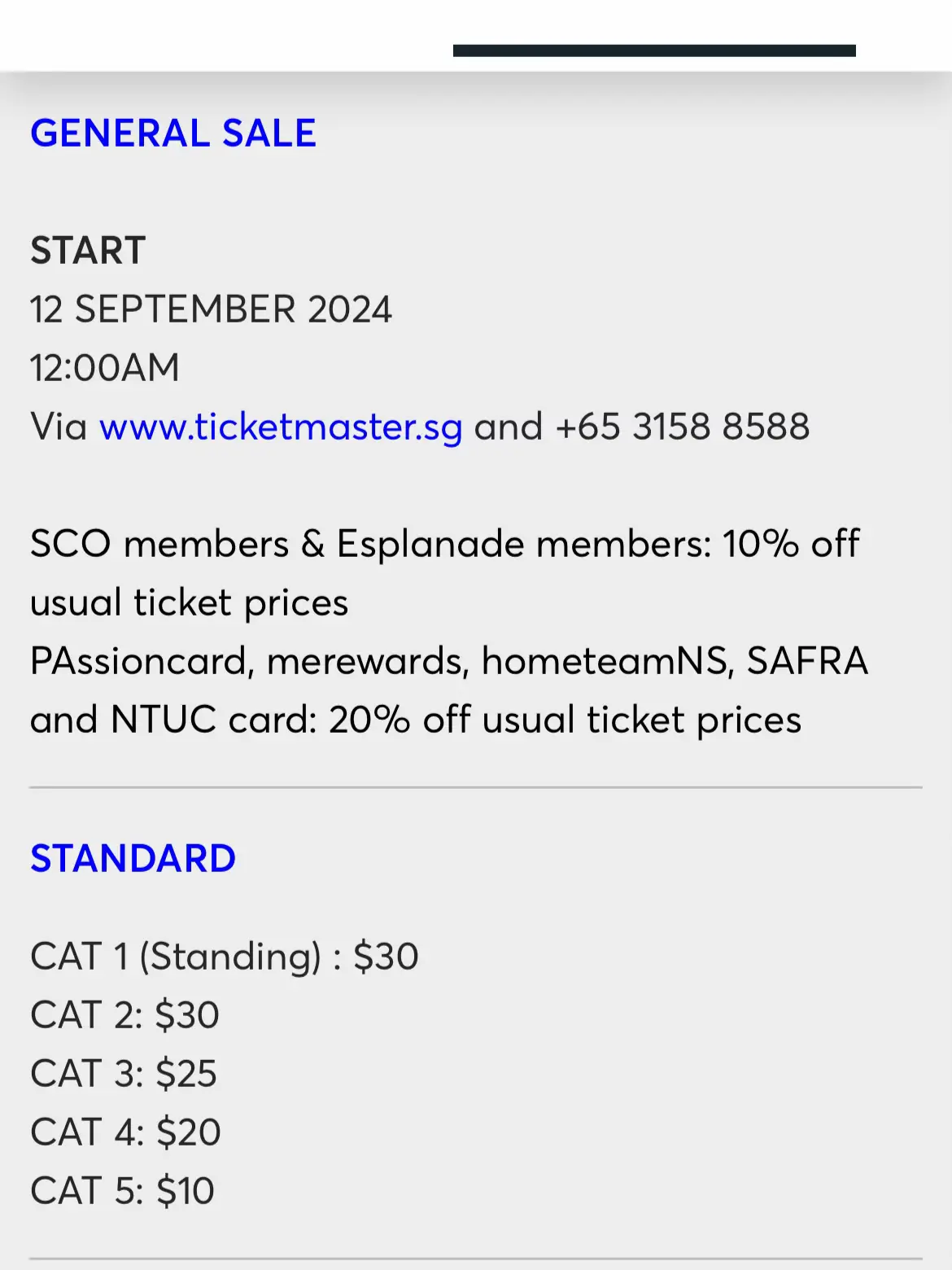Tap the START label
The width and height of the screenshot is (952, 1270).
coord(88,251)
